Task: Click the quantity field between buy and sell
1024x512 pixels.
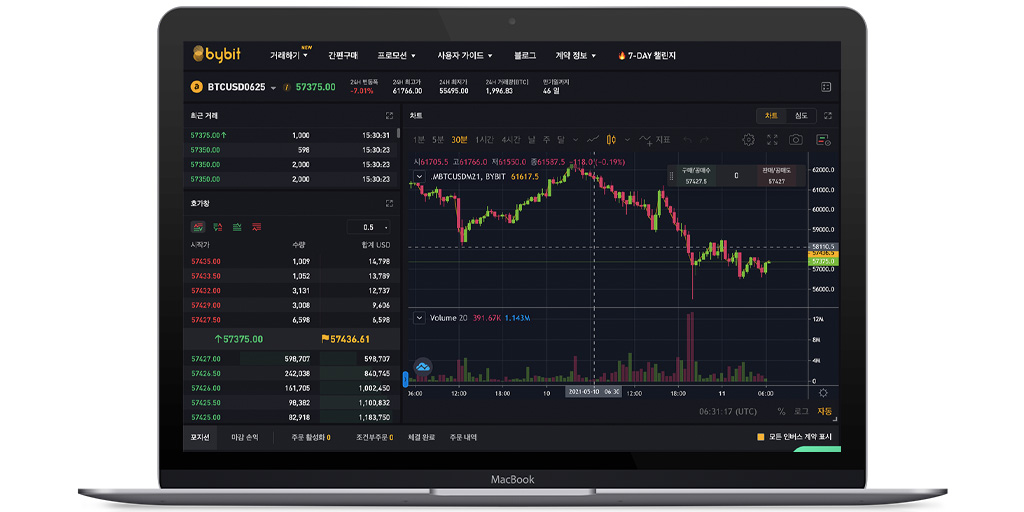Action: [736, 176]
